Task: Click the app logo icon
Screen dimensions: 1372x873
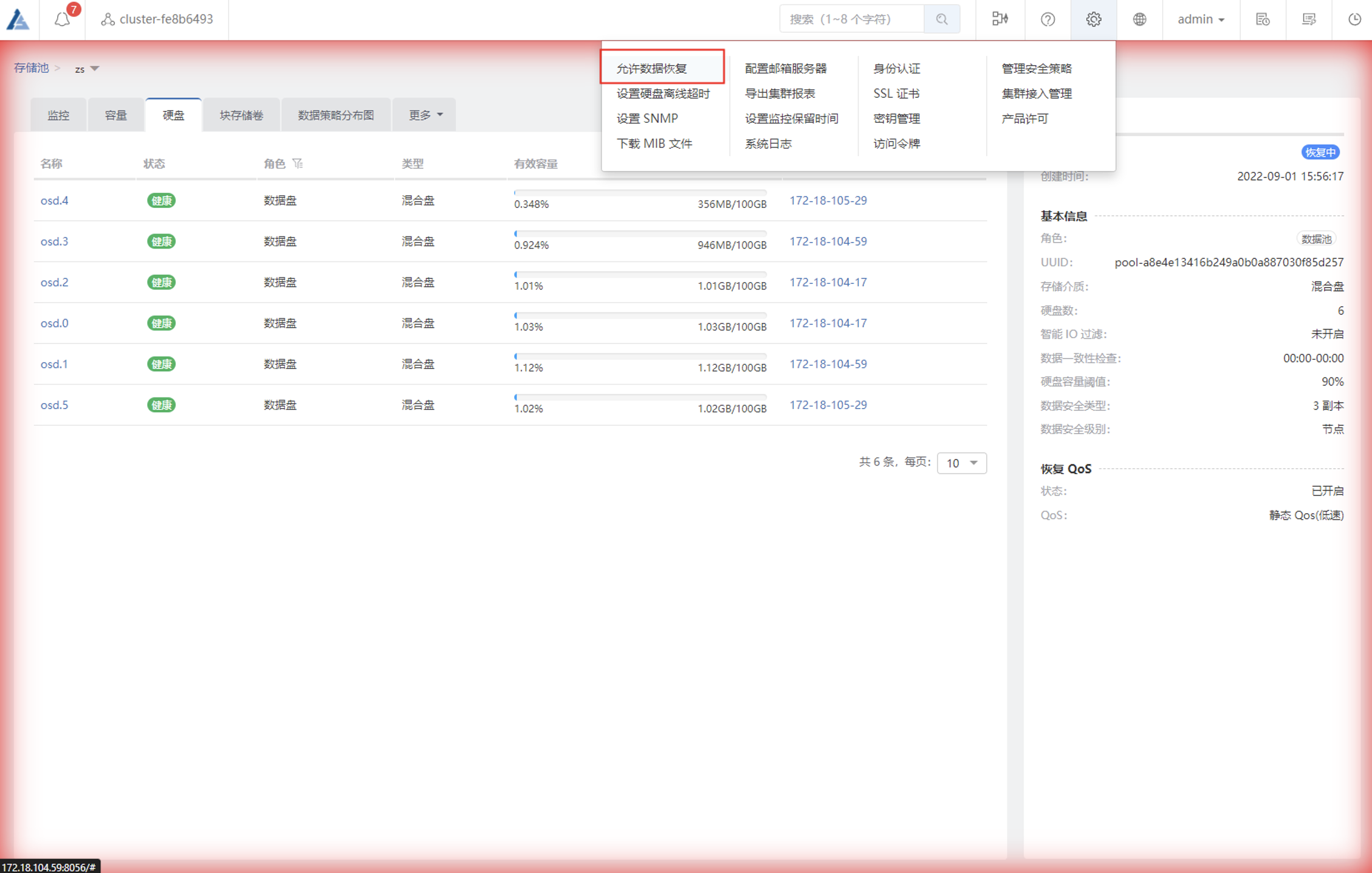Action: [18, 19]
